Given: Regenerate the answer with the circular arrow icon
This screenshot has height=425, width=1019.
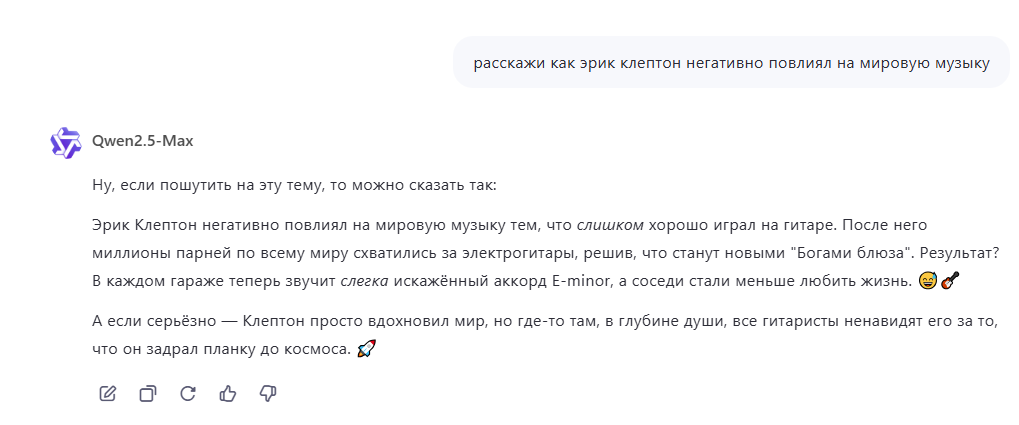Looking at the screenshot, I should click(188, 393).
